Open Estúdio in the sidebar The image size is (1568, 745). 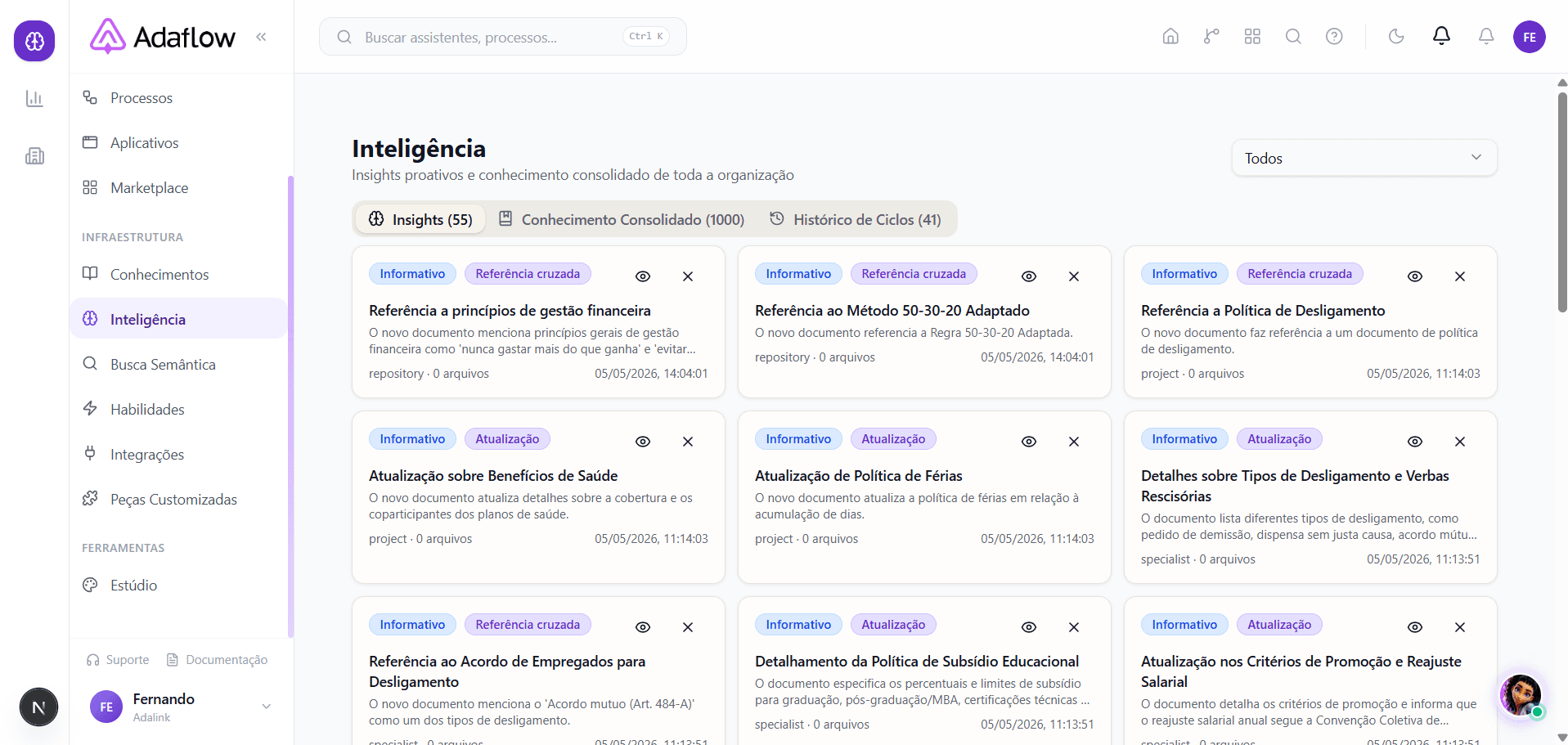point(178,586)
